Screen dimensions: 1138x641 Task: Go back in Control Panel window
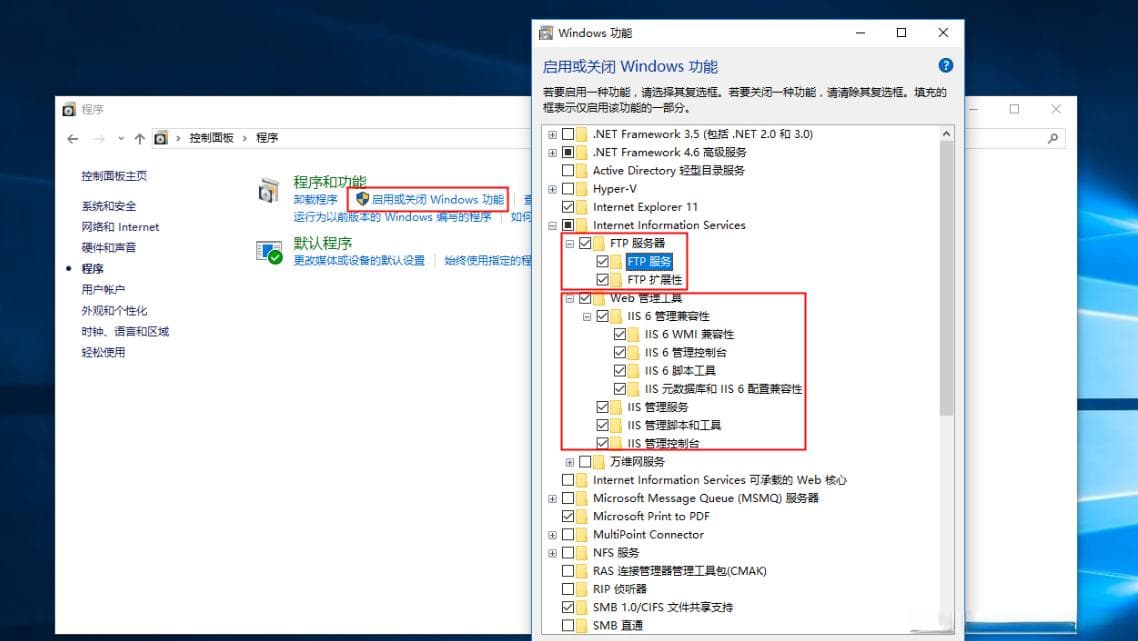73,138
